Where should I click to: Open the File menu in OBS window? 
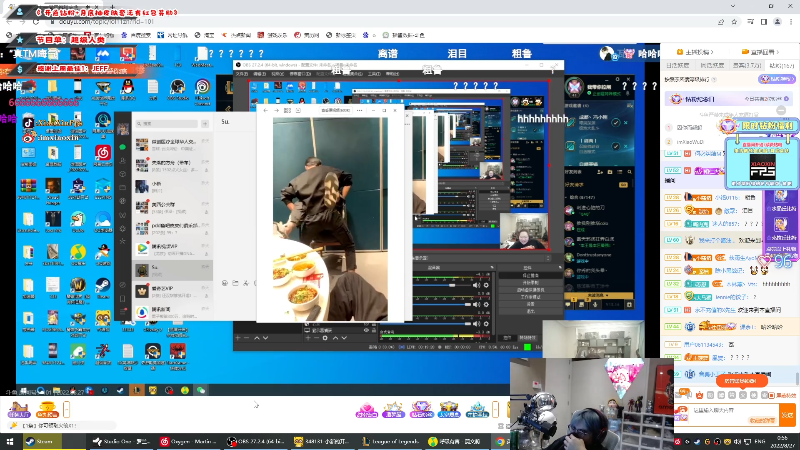click(241, 74)
